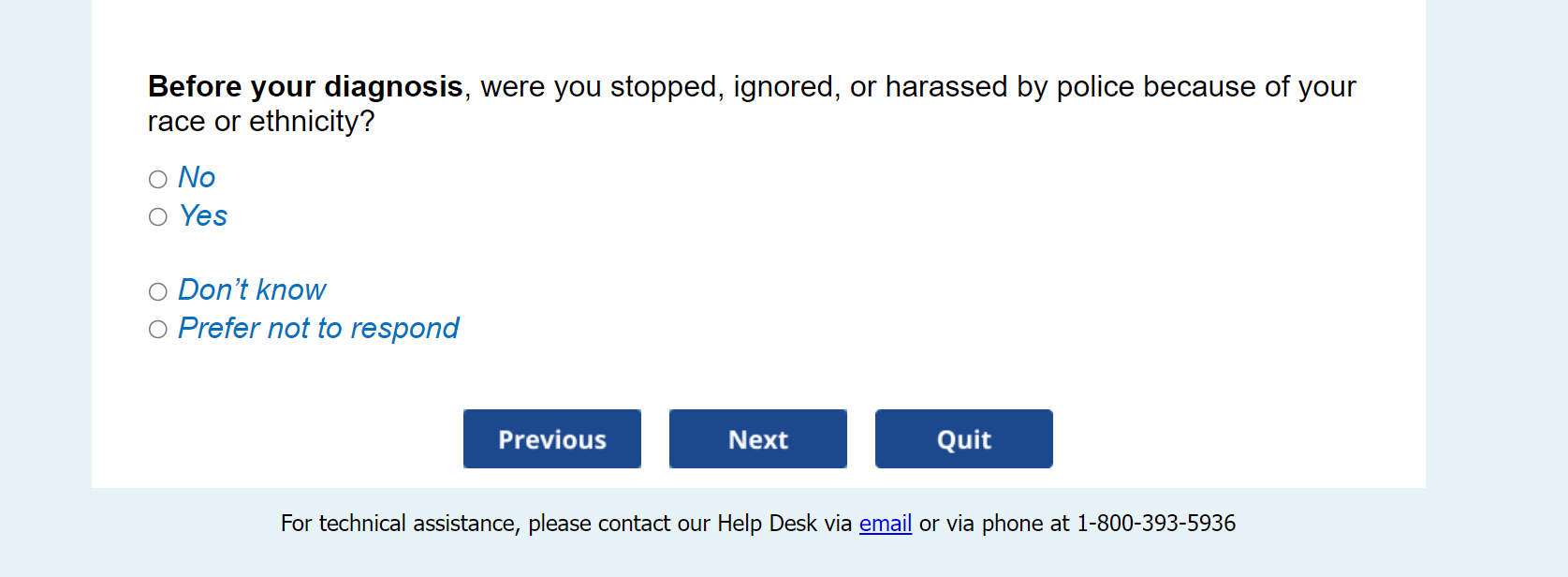Click the "Prefer not to respond" label text
The height and width of the screenshot is (577, 1568).
(318, 329)
